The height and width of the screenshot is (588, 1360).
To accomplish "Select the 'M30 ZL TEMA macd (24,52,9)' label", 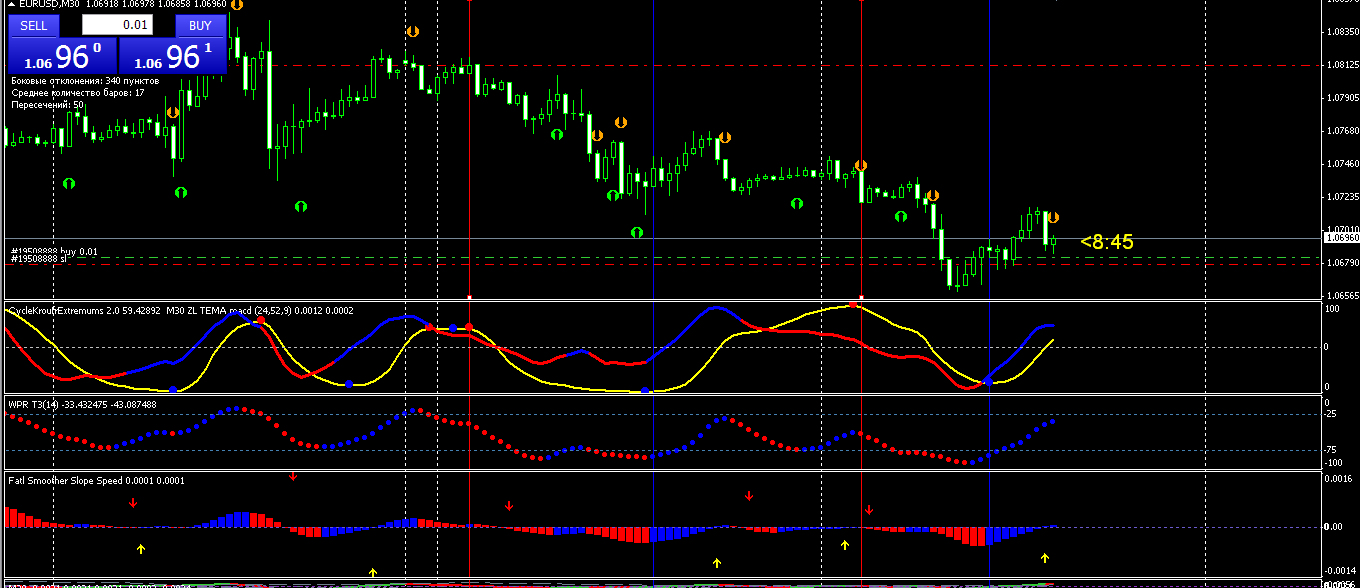I will (x=230, y=311).
